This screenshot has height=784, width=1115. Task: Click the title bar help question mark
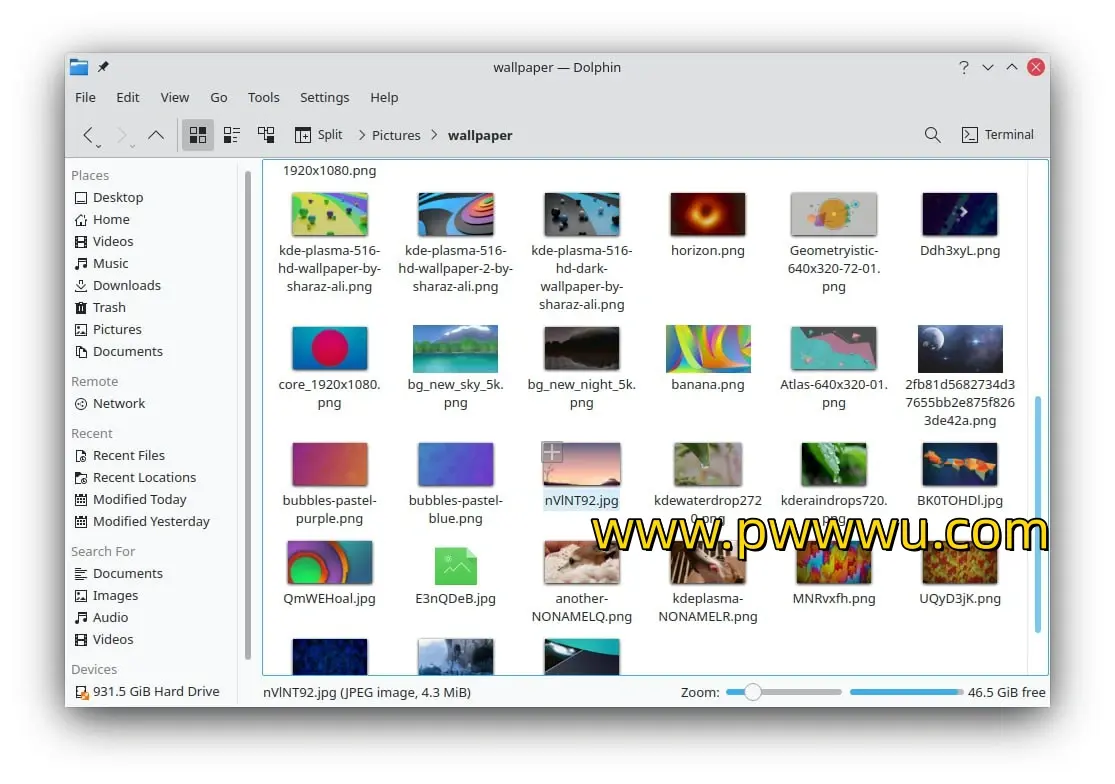[x=963, y=67]
